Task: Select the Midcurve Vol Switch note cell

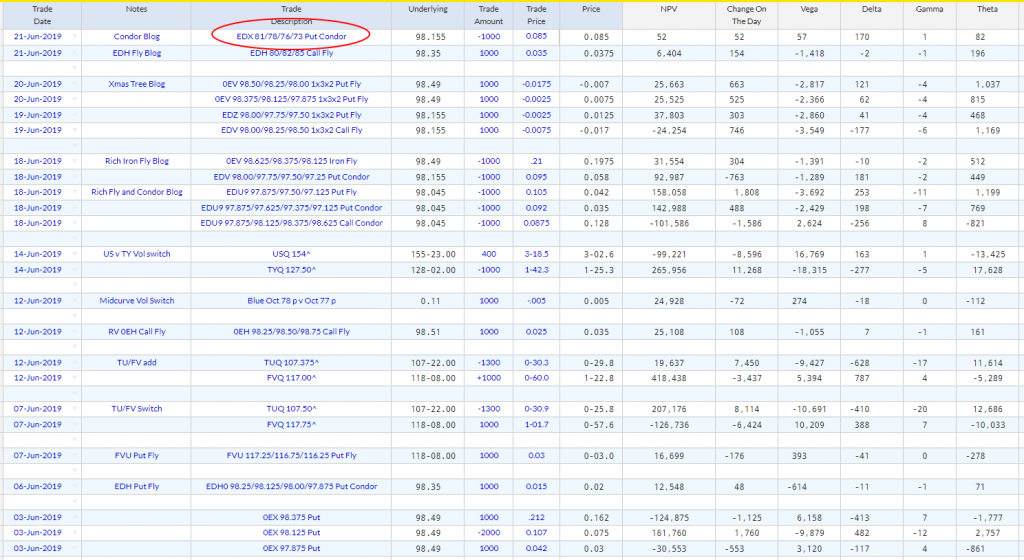Action: (136, 301)
